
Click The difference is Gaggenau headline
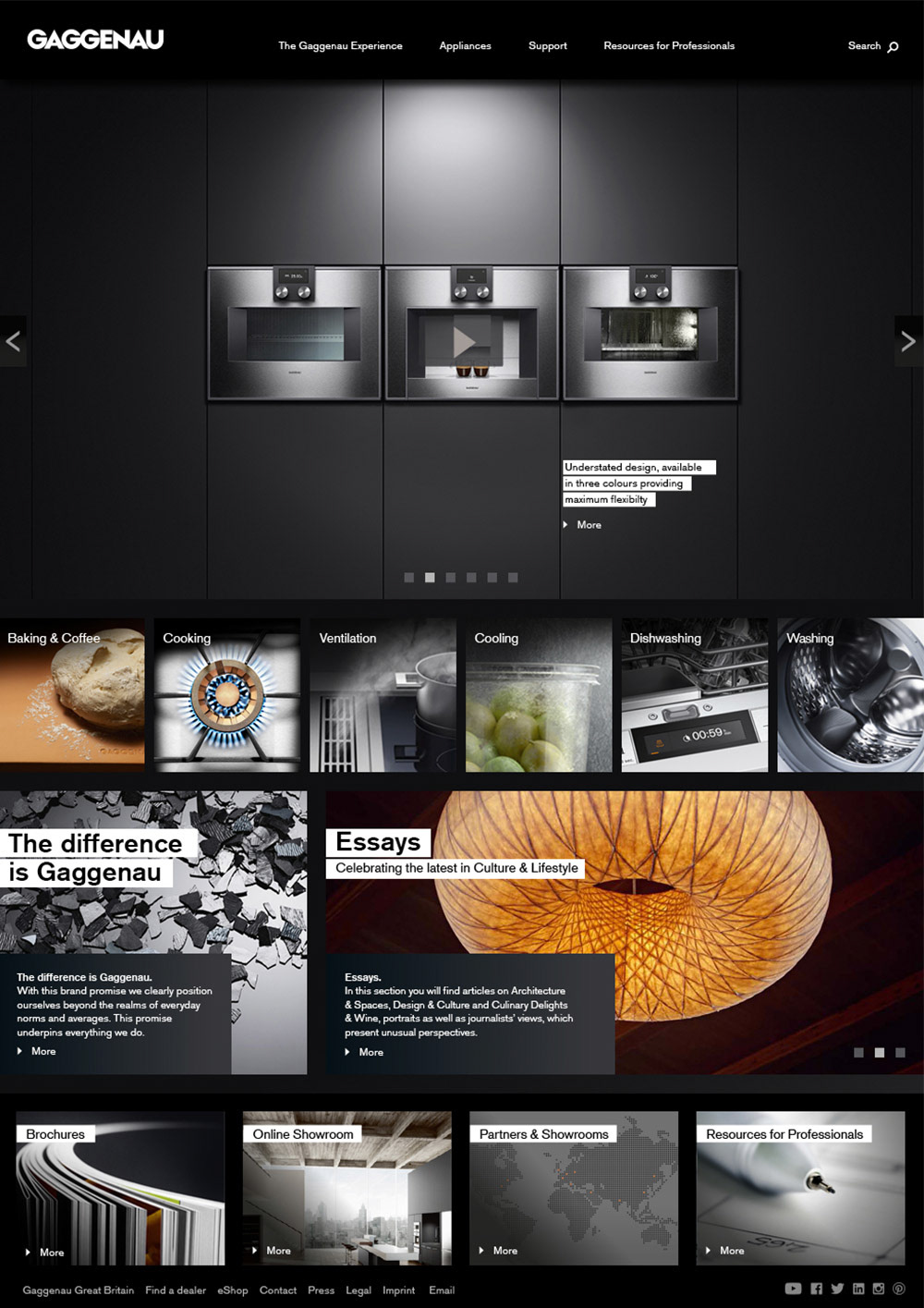pyautogui.click(x=95, y=858)
